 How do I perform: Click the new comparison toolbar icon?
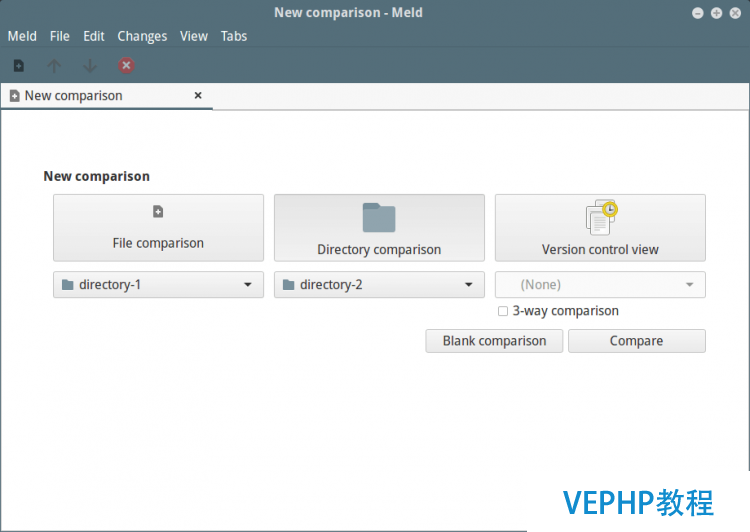pyautogui.click(x=19, y=66)
